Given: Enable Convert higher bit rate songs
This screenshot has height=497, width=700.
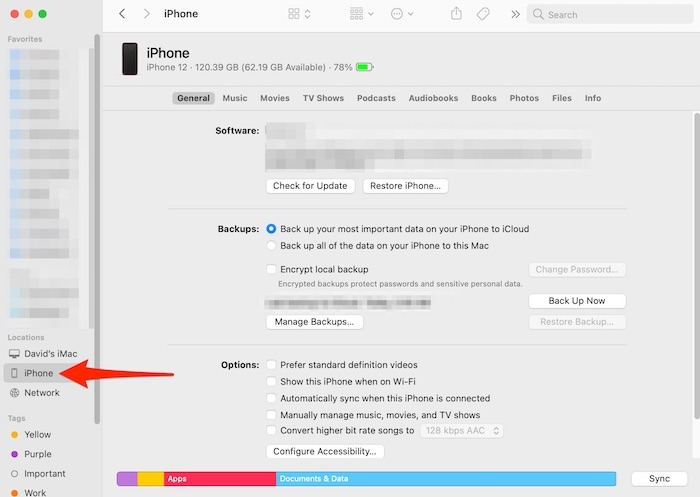Looking at the screenshot, I should coord(271,430).
